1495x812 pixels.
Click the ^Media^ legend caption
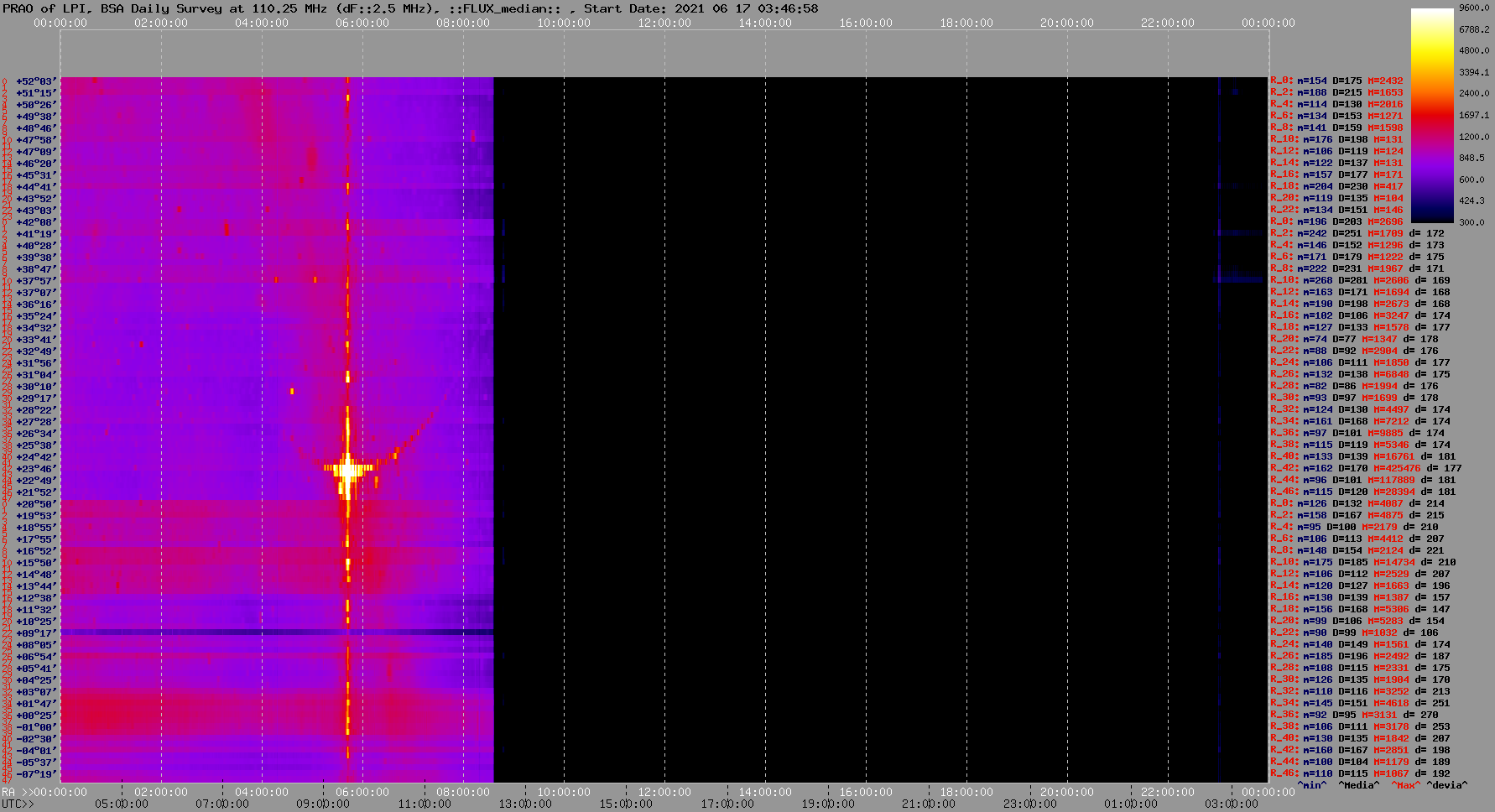click(1358, 785)
